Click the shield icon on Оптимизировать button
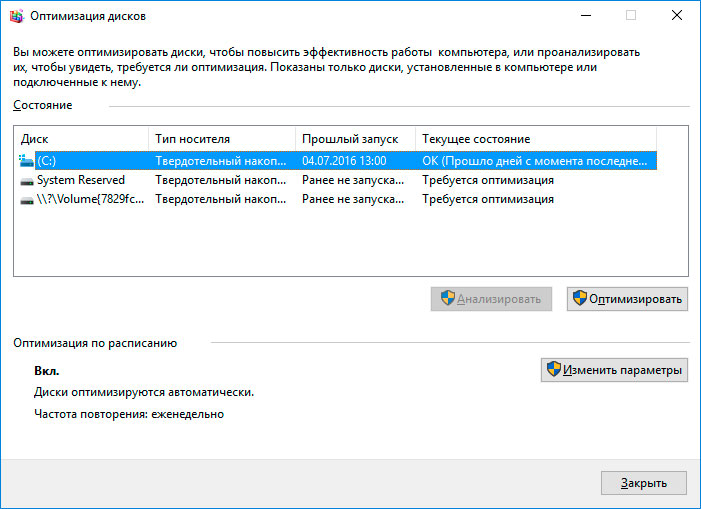This screenshot has height=509, width=701. [x=579, y=298]
